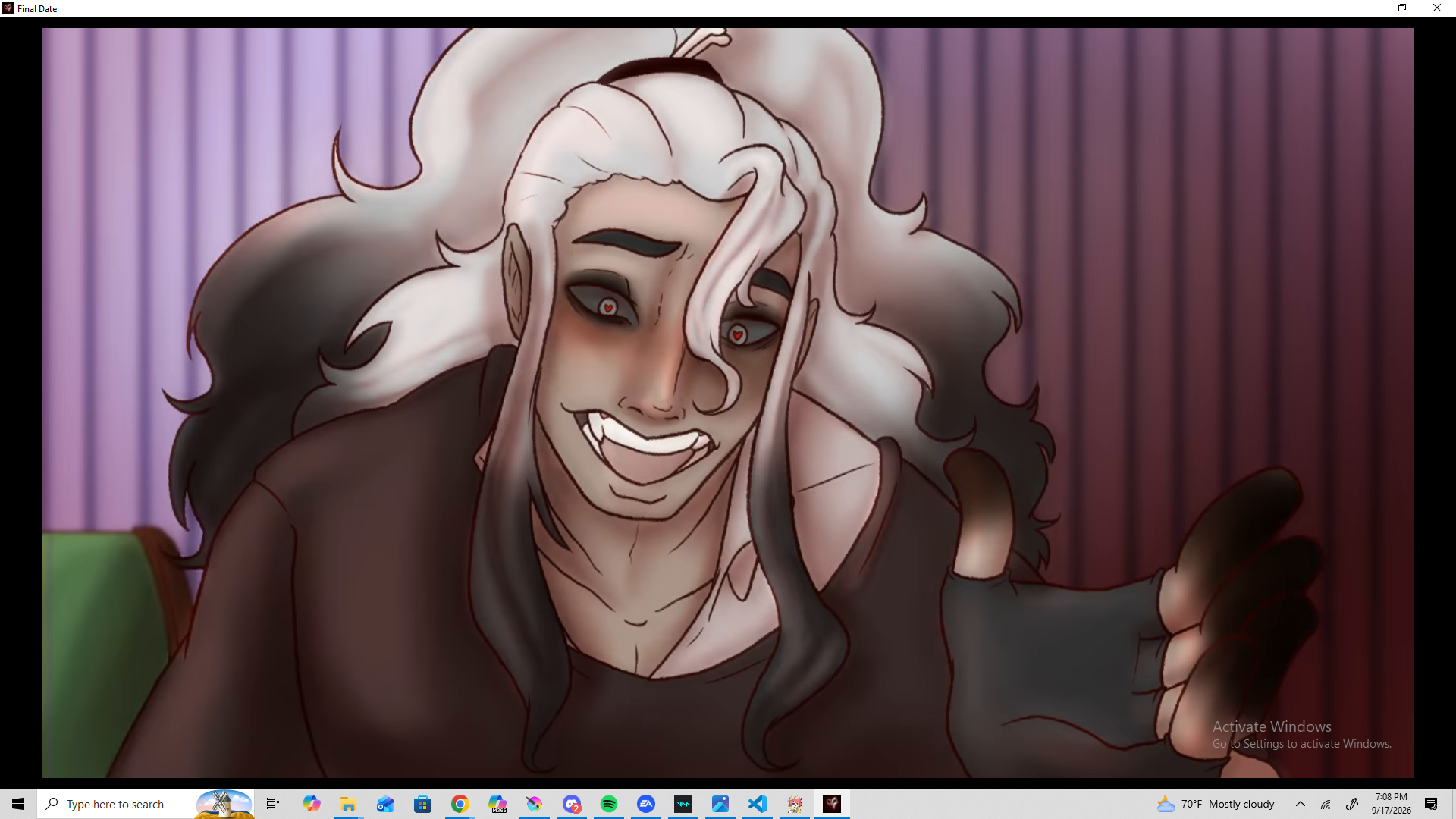Open the Photos app in the taskbar

click(x=720, y=804)
